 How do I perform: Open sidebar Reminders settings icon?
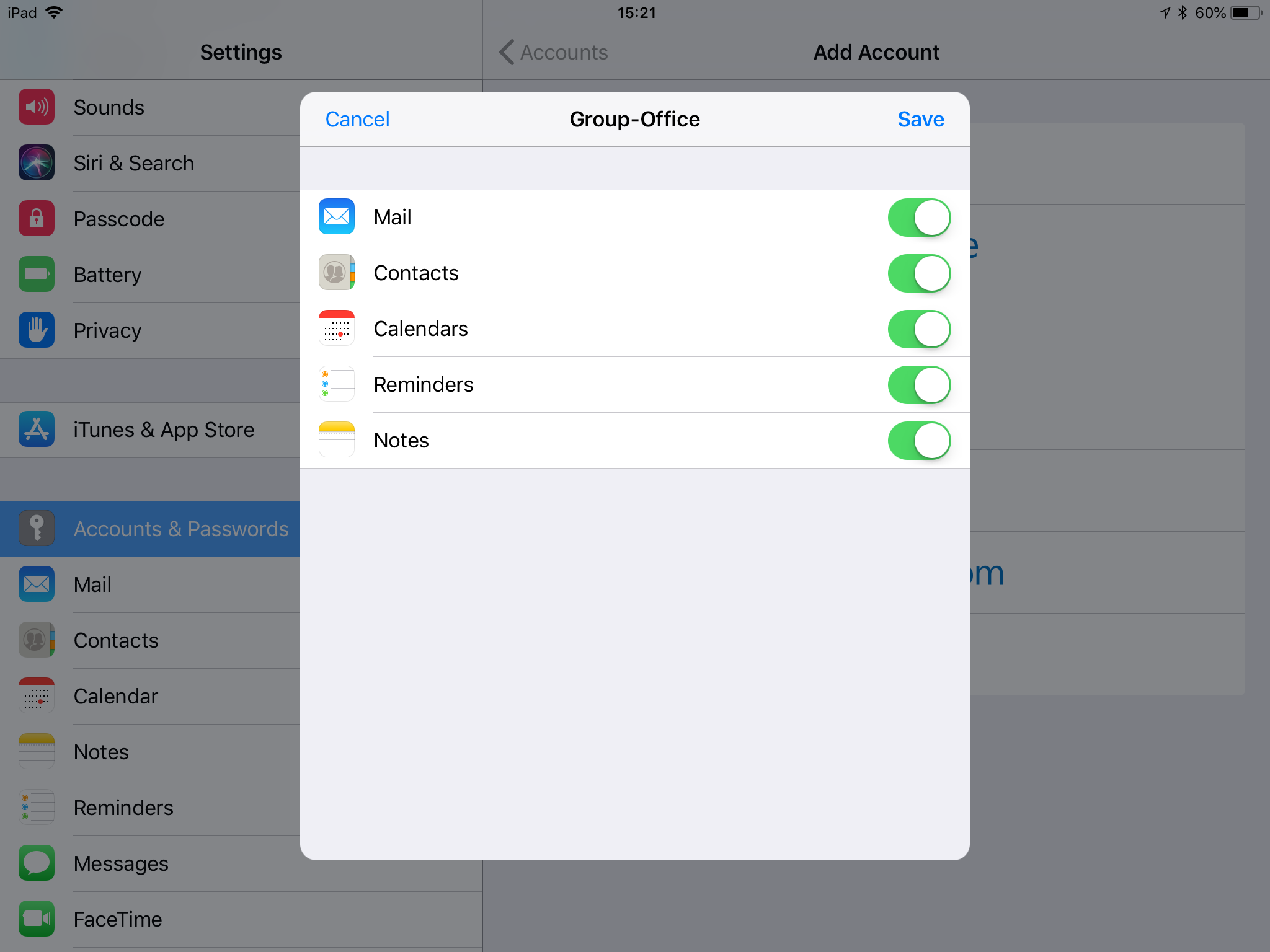point(37,808)
